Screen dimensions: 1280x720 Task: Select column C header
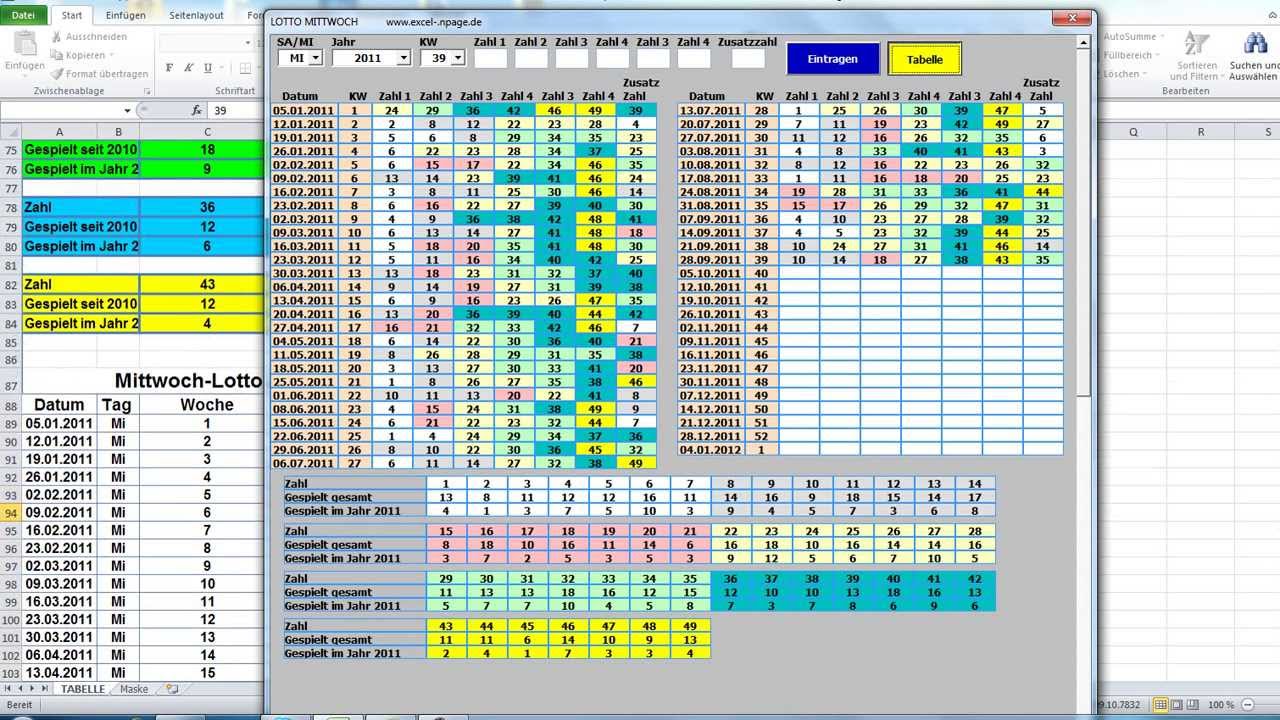tap(207, 131)
